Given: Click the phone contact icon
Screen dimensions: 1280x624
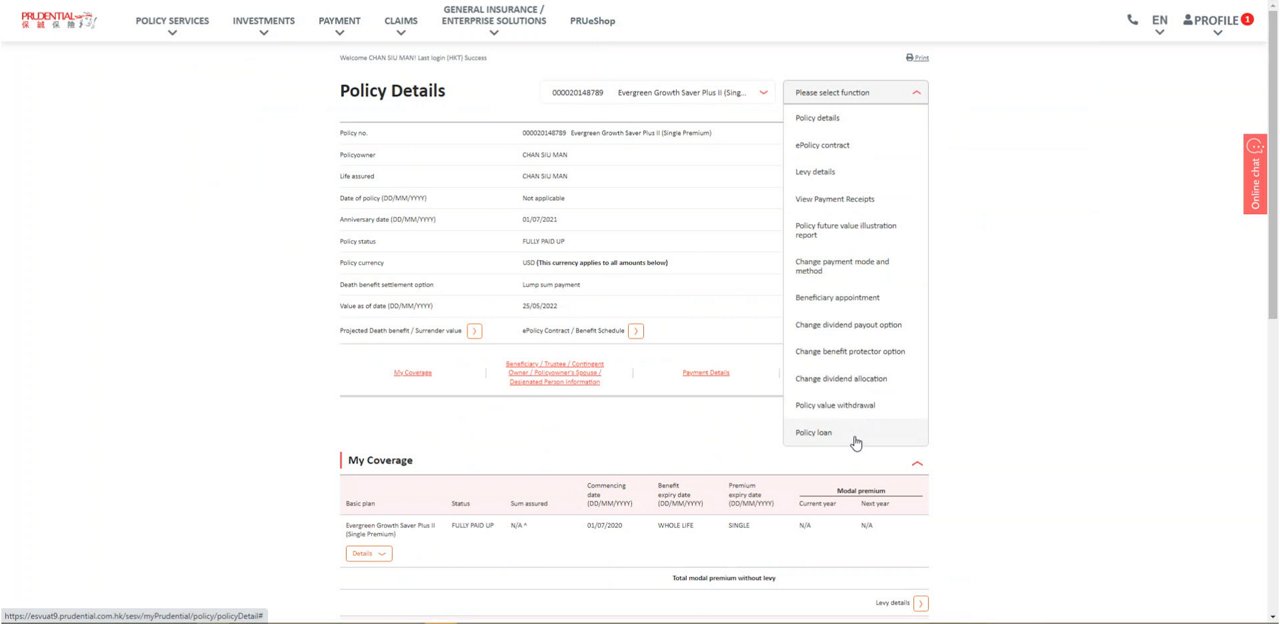Looking at the screenshot, I should coord(1132,20).
